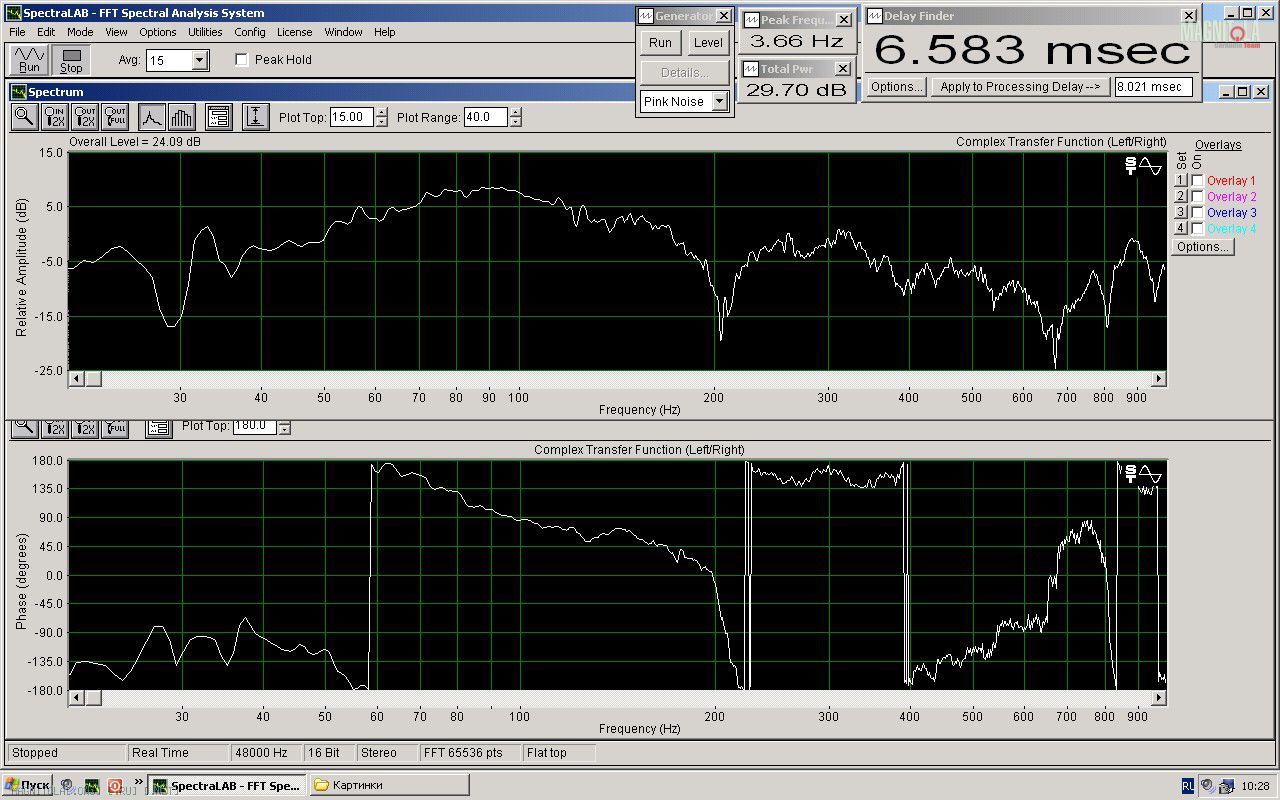Select the bar graph plot style icon

tap(181, 117)
